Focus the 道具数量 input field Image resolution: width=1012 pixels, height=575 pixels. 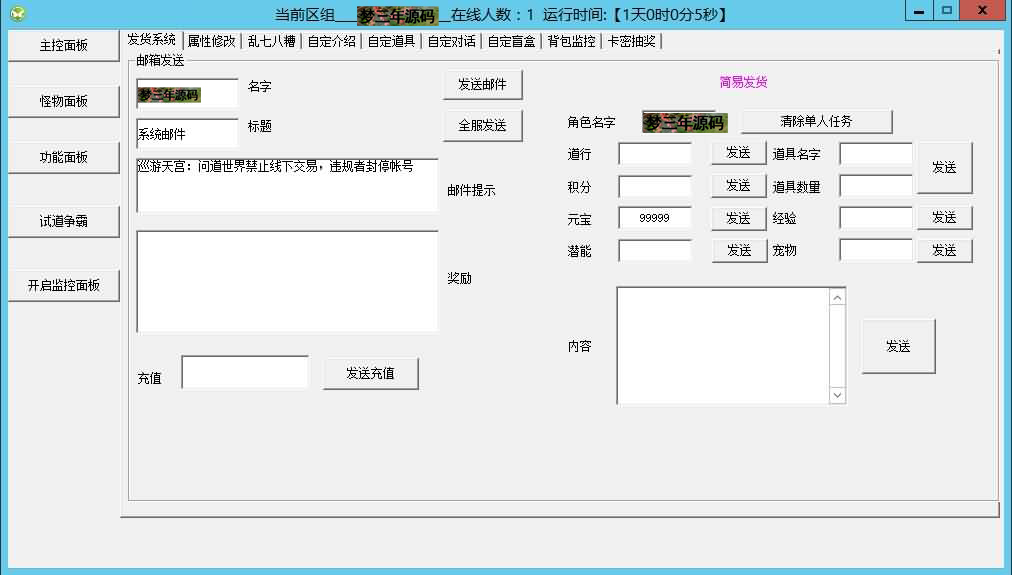click(x=876, y=186)
